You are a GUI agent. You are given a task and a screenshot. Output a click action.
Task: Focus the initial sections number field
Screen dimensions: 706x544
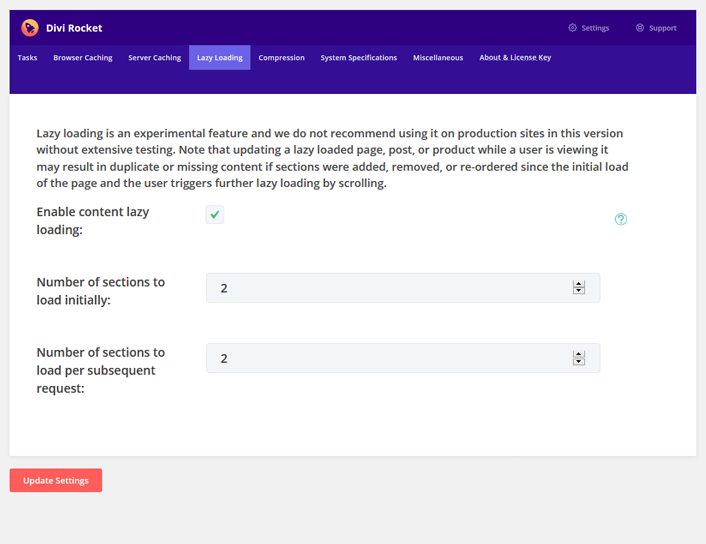[403, 288]
